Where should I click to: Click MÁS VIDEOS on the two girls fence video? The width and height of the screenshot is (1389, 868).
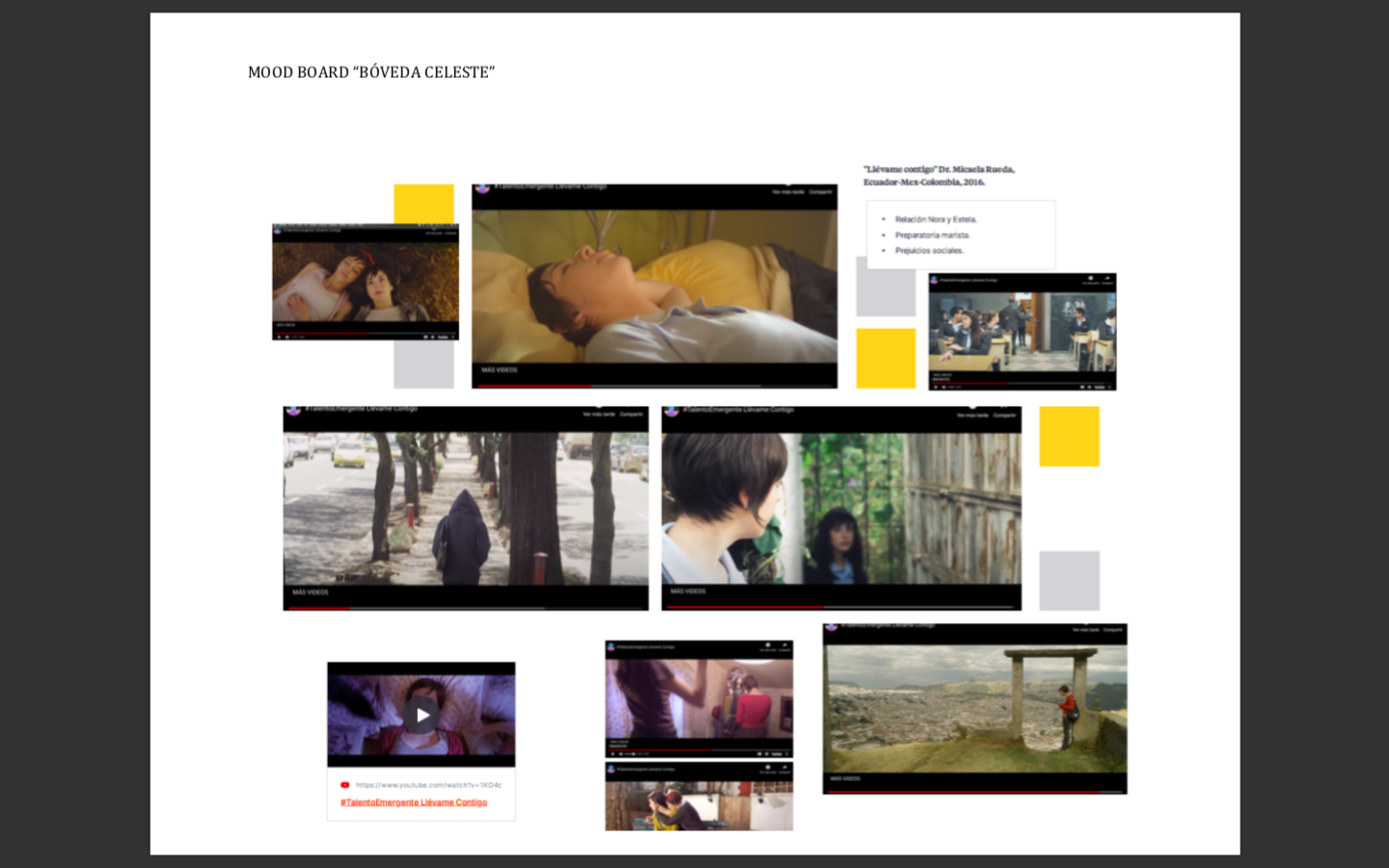pos(688,591)
